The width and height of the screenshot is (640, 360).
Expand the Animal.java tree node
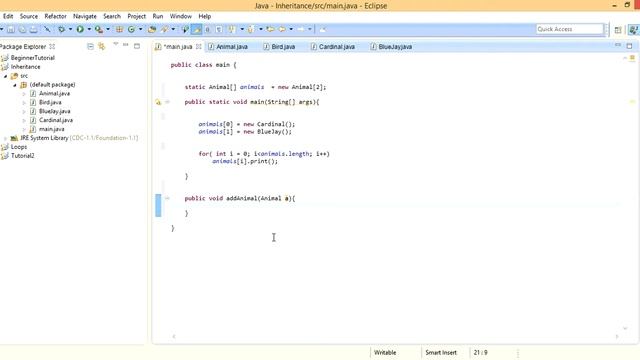24,94
